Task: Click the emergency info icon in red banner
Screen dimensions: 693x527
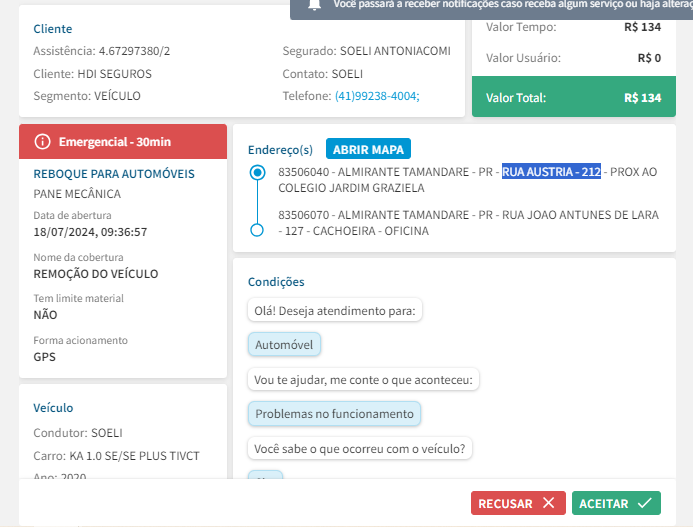Action: pos(42,142)
